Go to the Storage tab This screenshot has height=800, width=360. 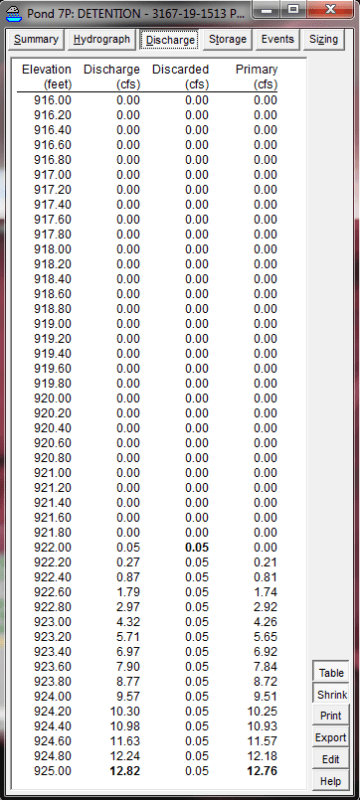pyautogui.click(x=227, y=40)
